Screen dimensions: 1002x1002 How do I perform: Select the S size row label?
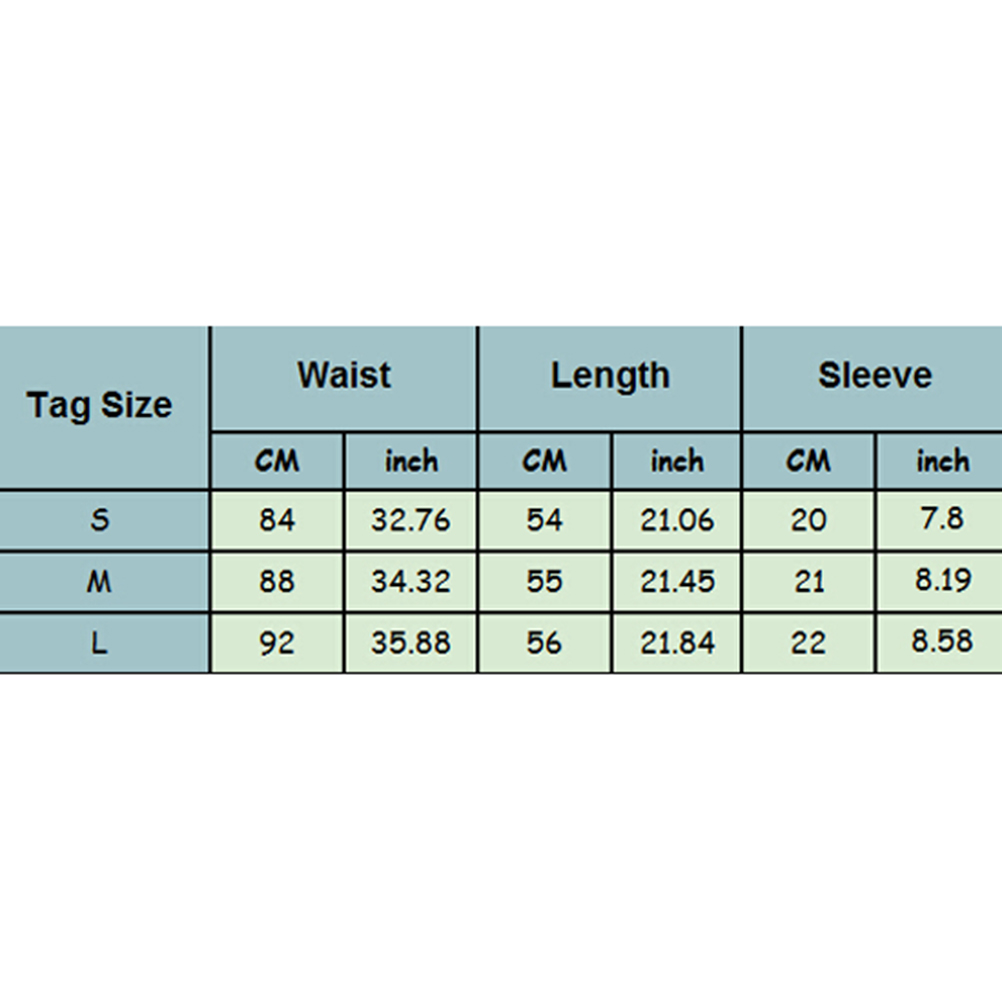tap(100, 520)
